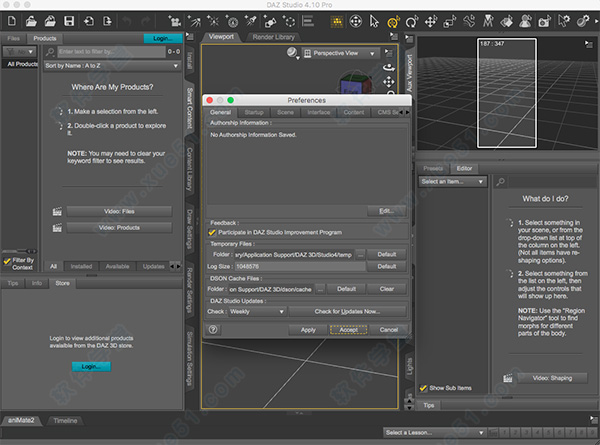
Task: Create a new null object
Action: [x=289, y=21]
